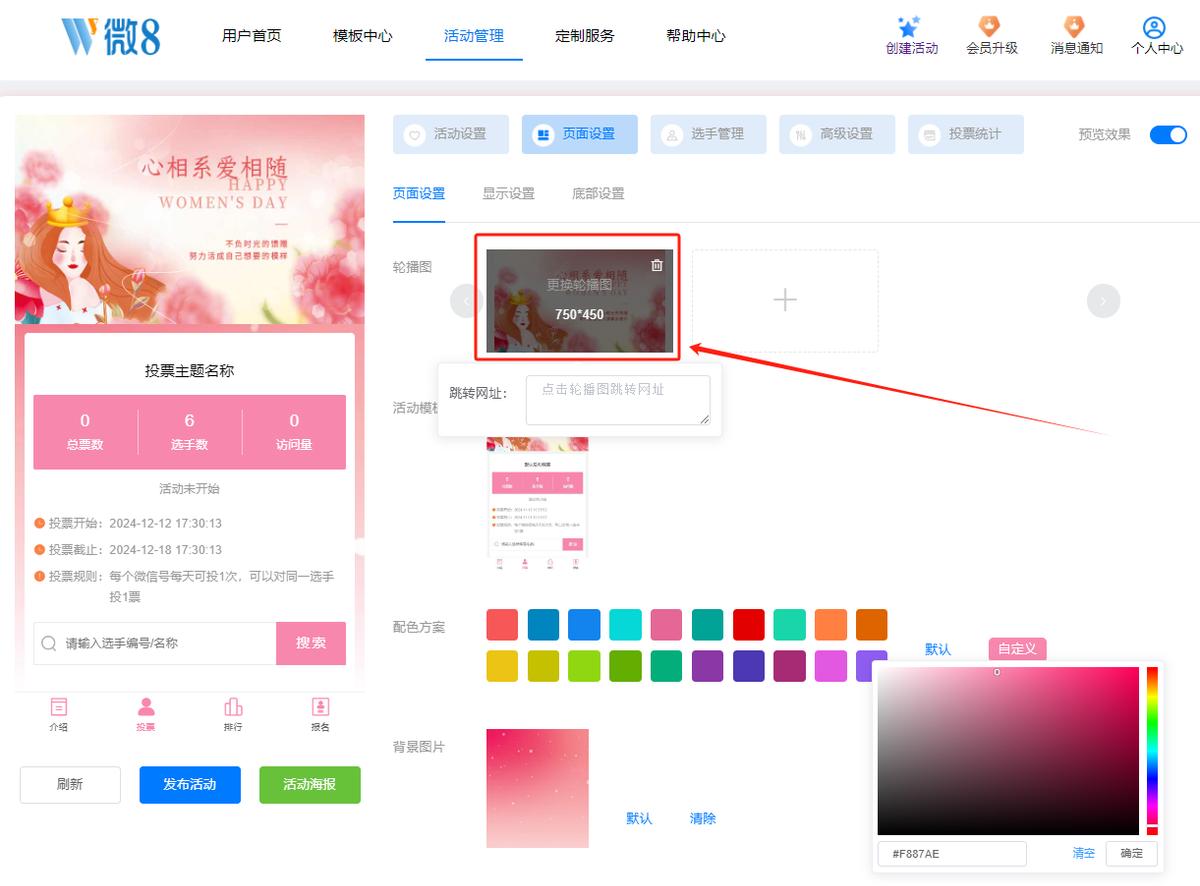Screen dimensions: 1200x886
Task: Click the pink background image thumbnail
Action: click(x=537, y=788)
